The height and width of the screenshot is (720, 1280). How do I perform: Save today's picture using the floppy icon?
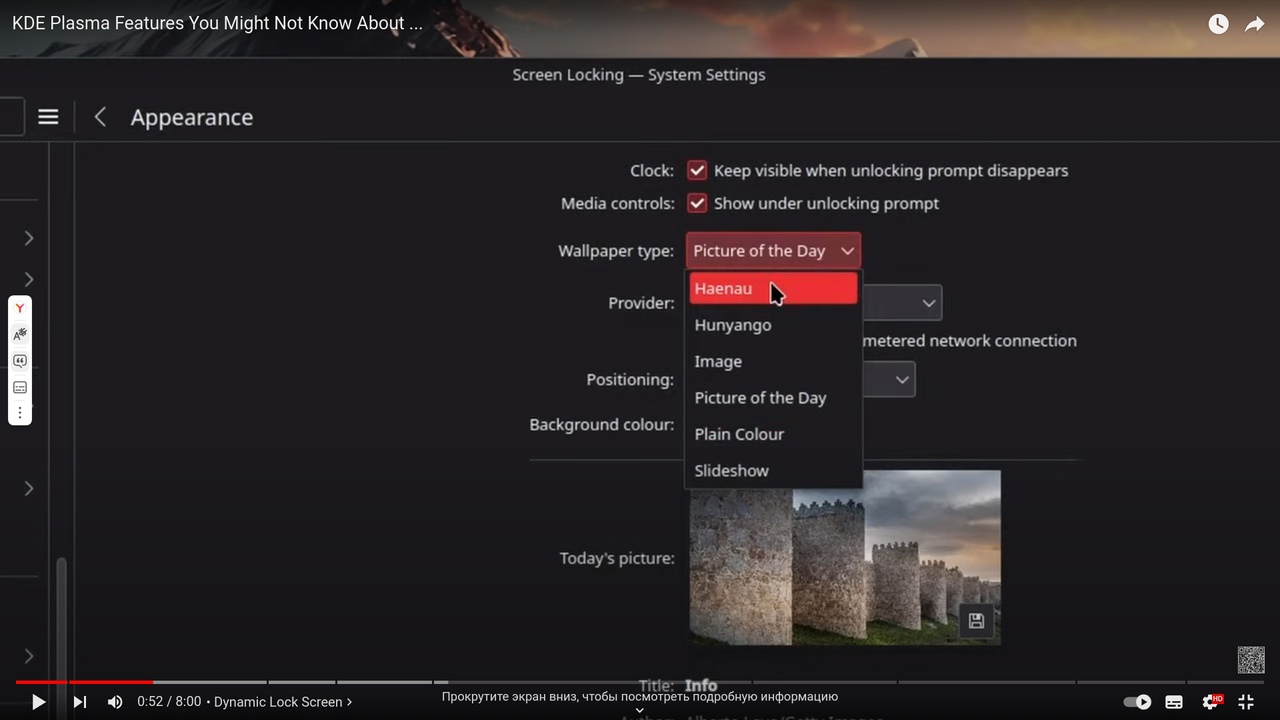tap(976, 621)
